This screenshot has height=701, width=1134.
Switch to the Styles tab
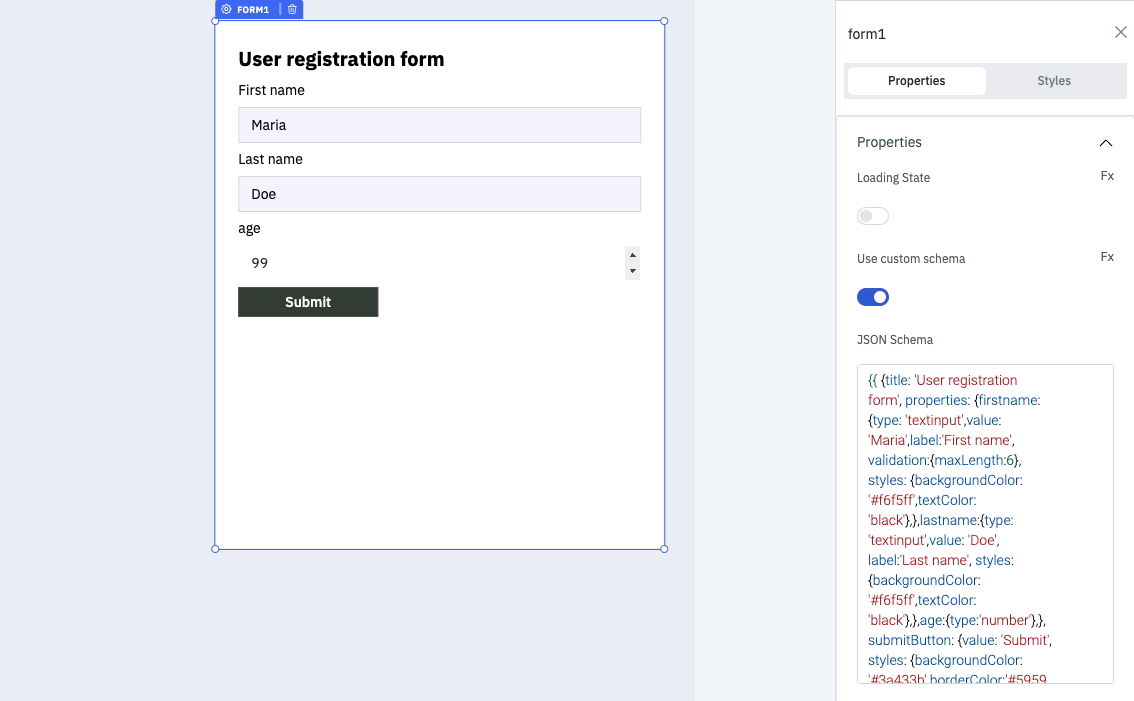tap(1053, 81)
